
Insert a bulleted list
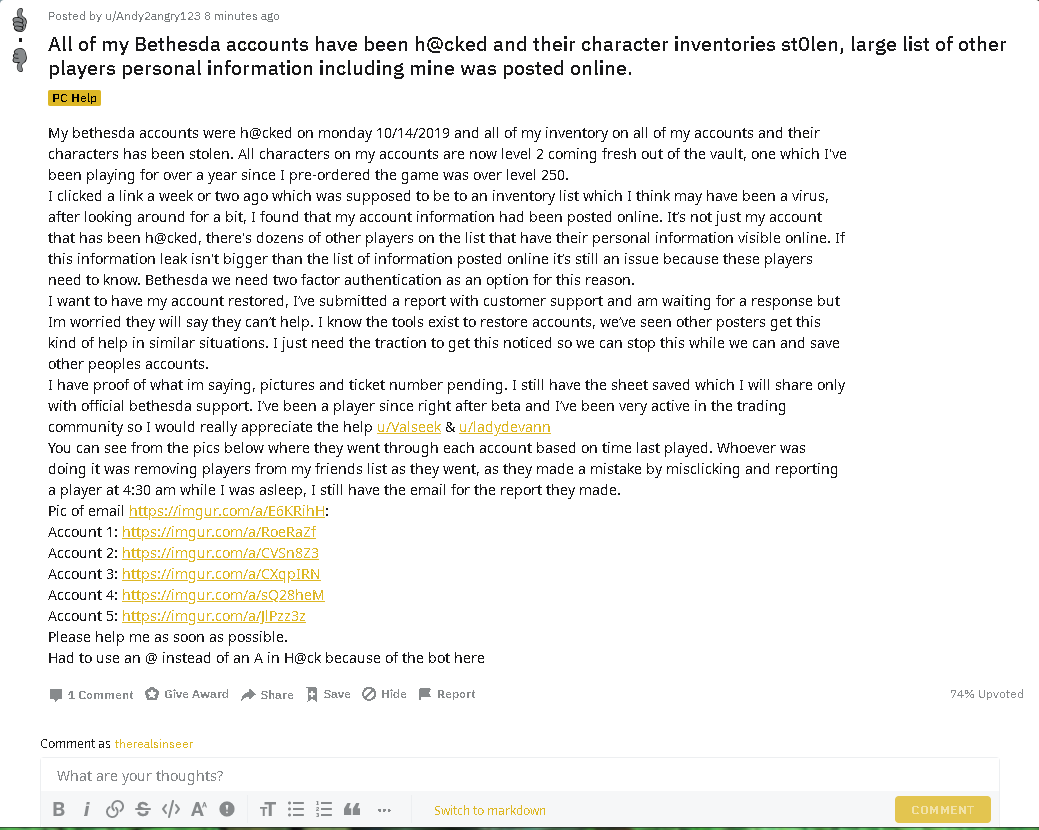click(296, 809)
